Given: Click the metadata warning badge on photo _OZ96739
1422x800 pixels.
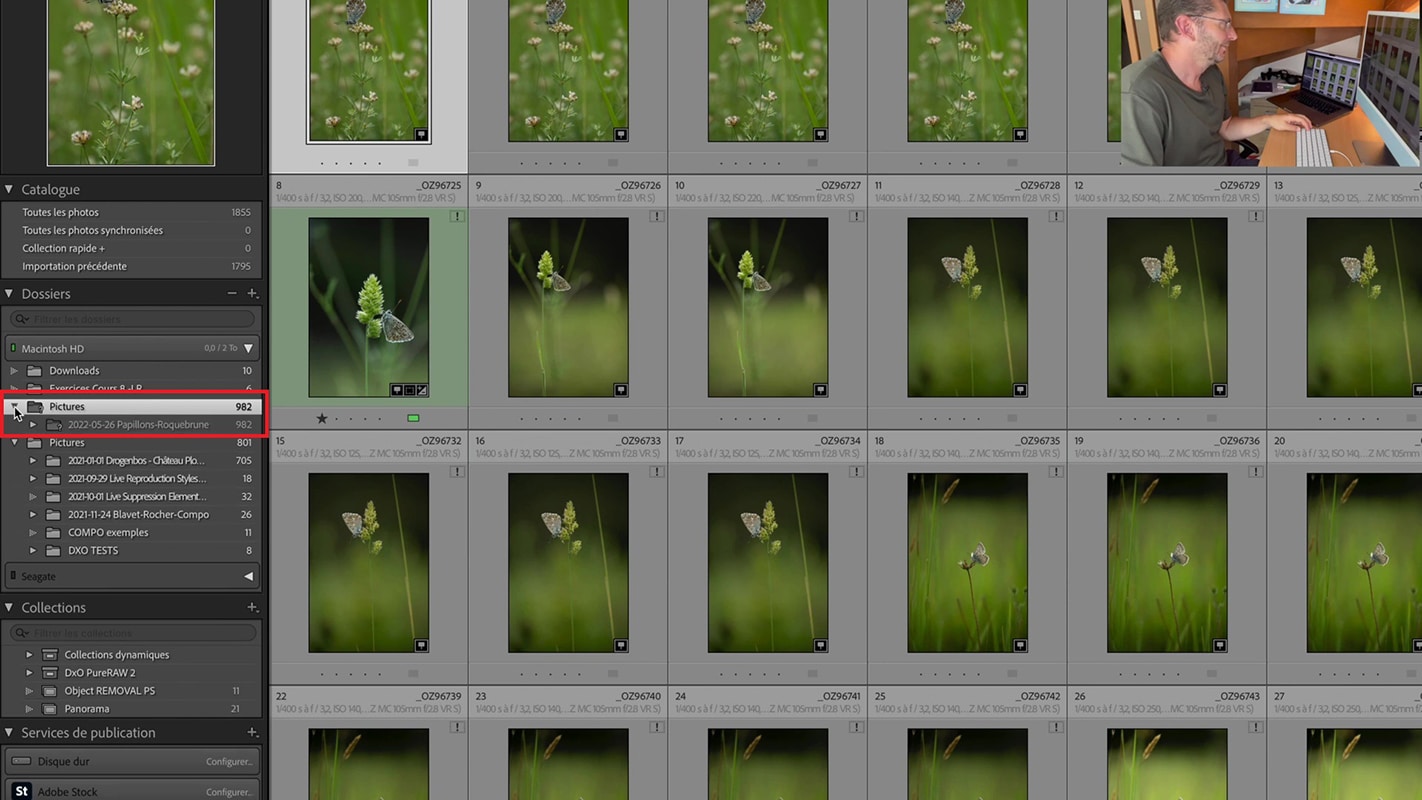Looking at the screenshot, I should (x=457, y=728).
